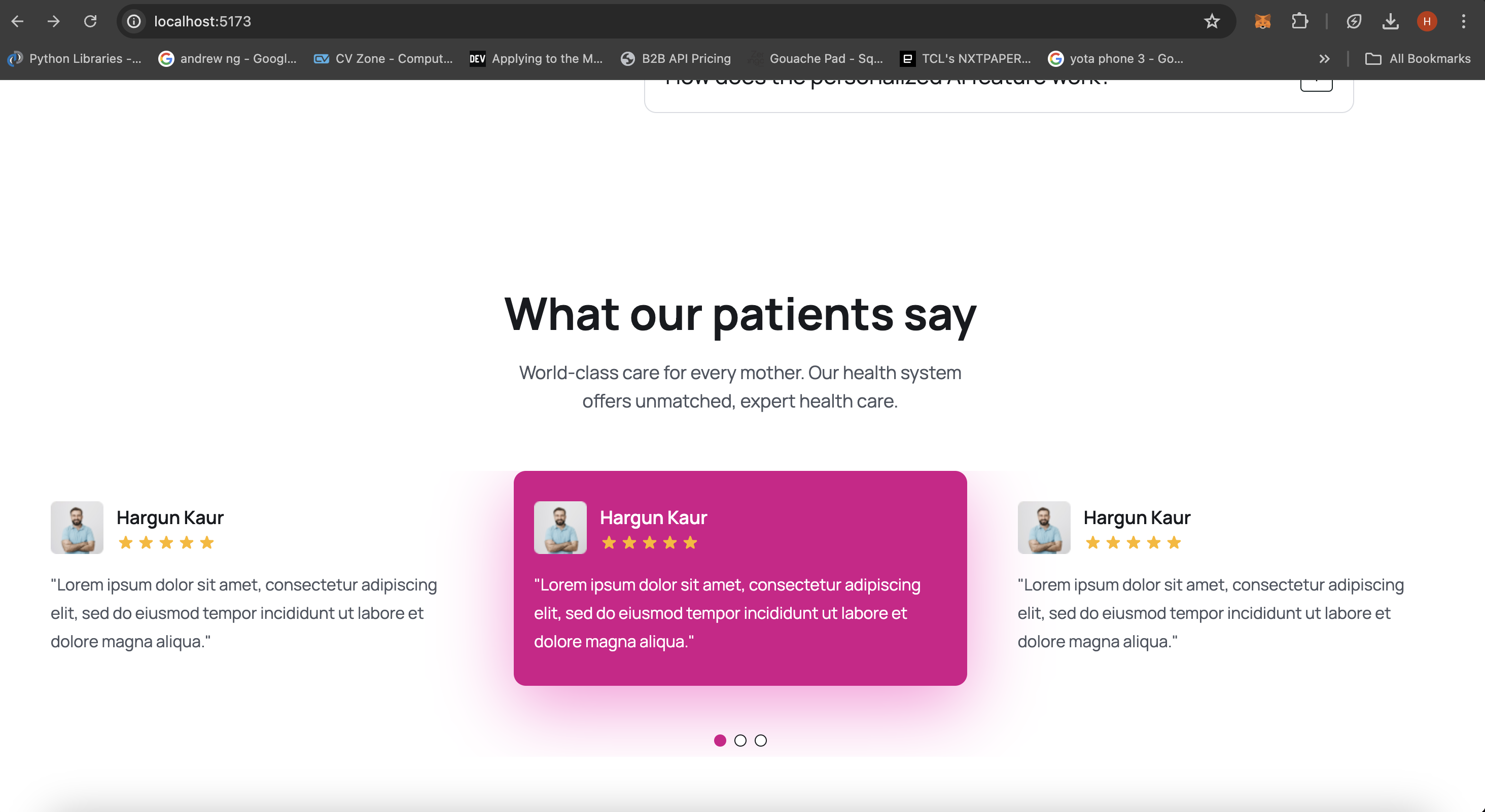Click the site information icon
This screenshot has height=812, width=1485.
[x=134, y=21]
